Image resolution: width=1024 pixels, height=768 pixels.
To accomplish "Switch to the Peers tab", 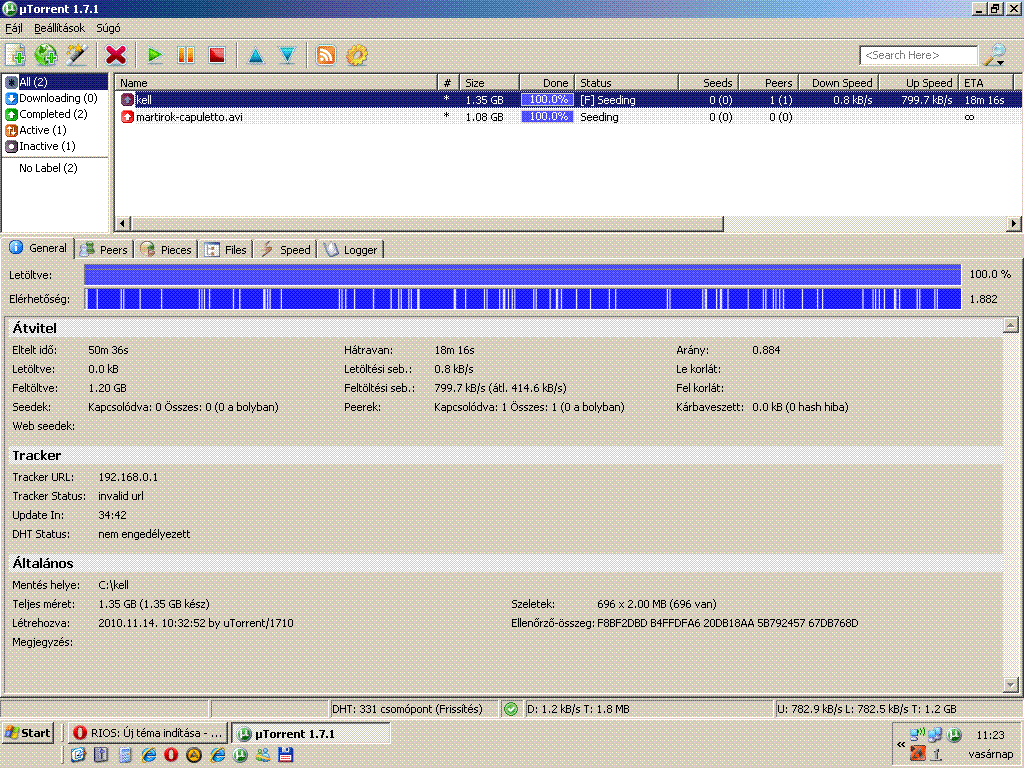I will click(104, 249).
